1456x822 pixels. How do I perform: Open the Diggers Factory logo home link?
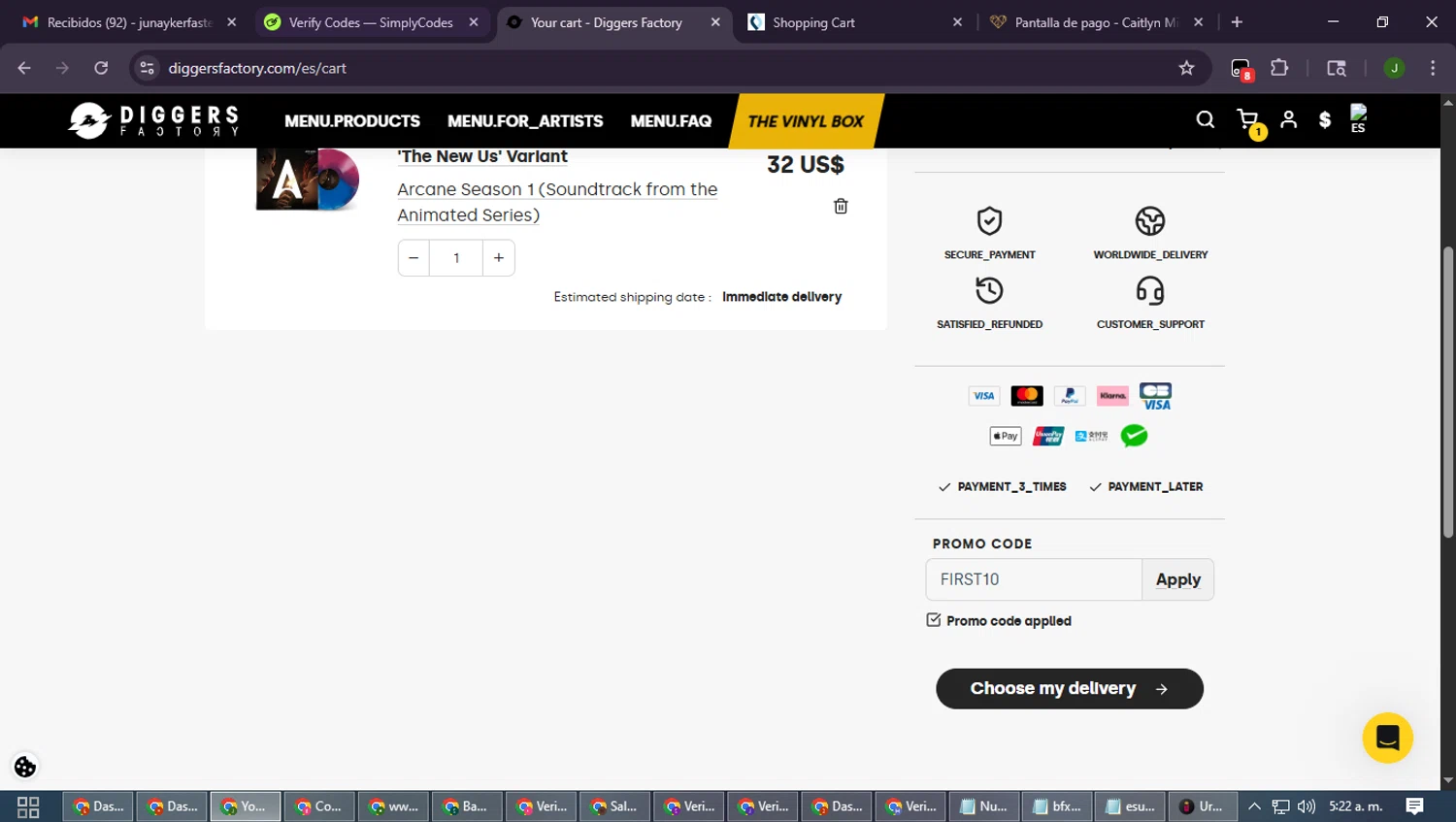coord(153,120)
